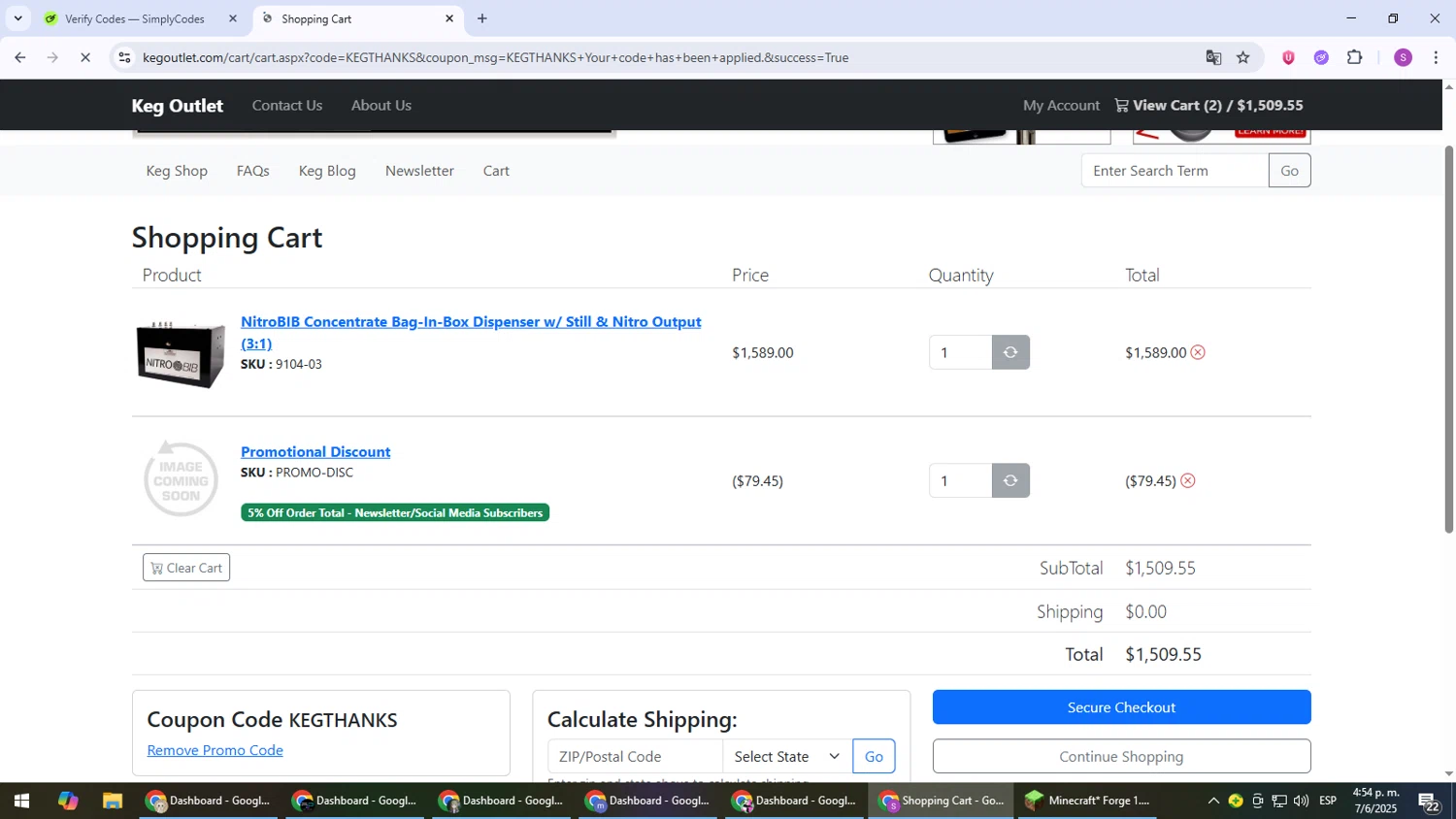Viewport: 1456px width, 819px height.
Task: Open network settings tray icon
Action: click(1279, 801)
